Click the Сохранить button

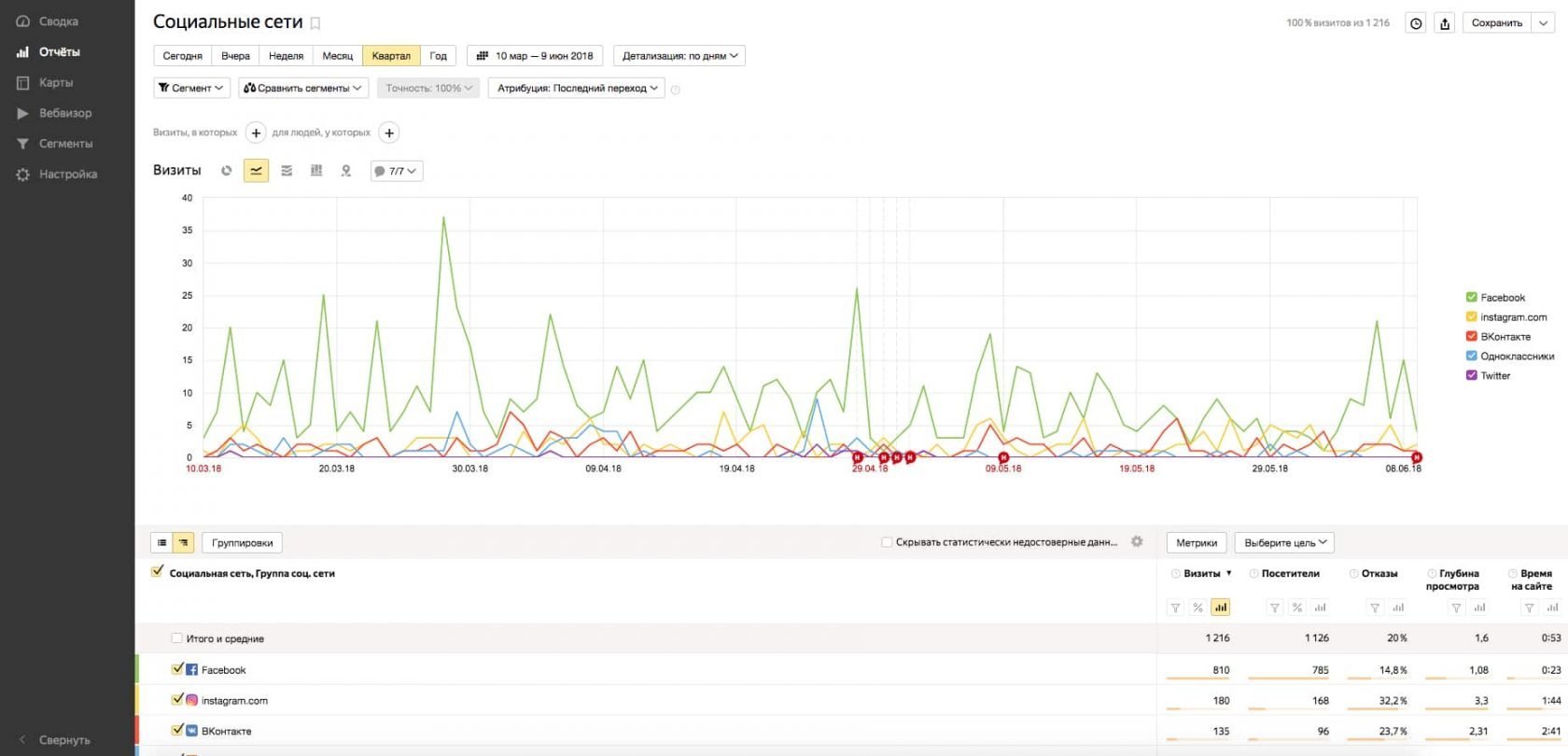point(1496,23)
